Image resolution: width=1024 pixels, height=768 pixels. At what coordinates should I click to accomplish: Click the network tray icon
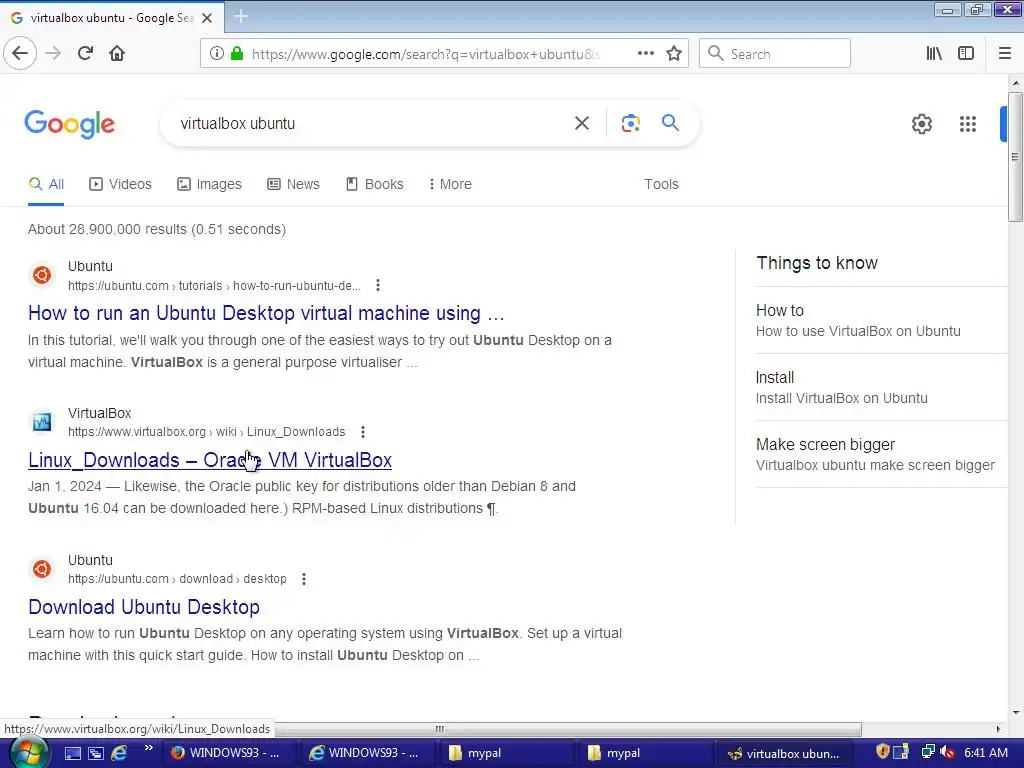pyautogui.click(x=927, y=752)
